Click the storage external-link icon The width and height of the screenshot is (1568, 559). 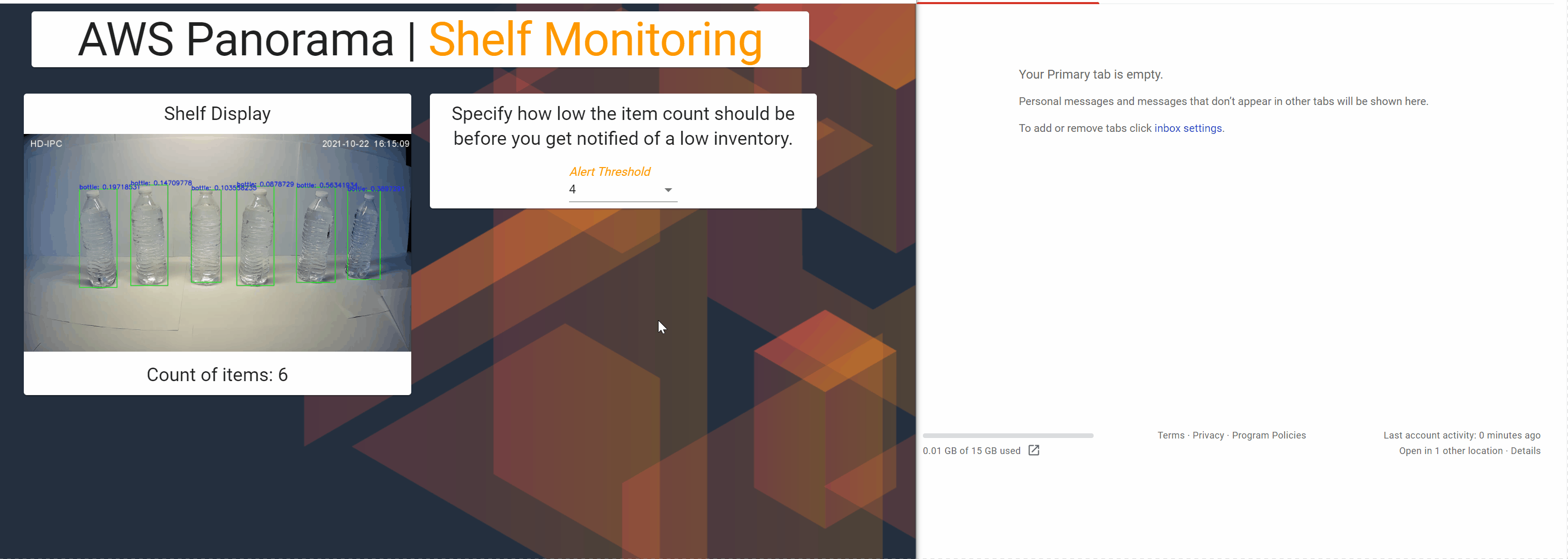[x=1033, y=450]
